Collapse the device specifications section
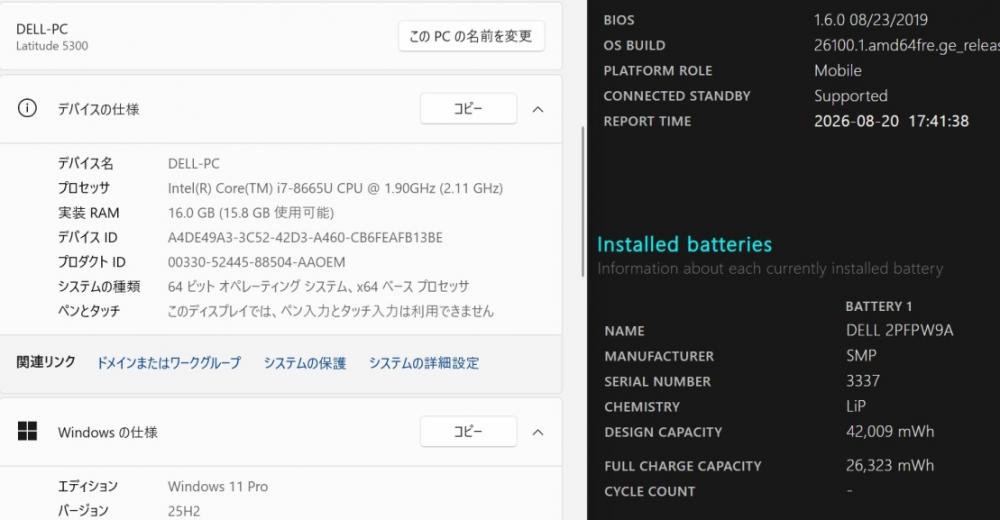Image resolution: width=1000 pixels, height=520 pixels. pyautogui.click(x=538, y=110)
